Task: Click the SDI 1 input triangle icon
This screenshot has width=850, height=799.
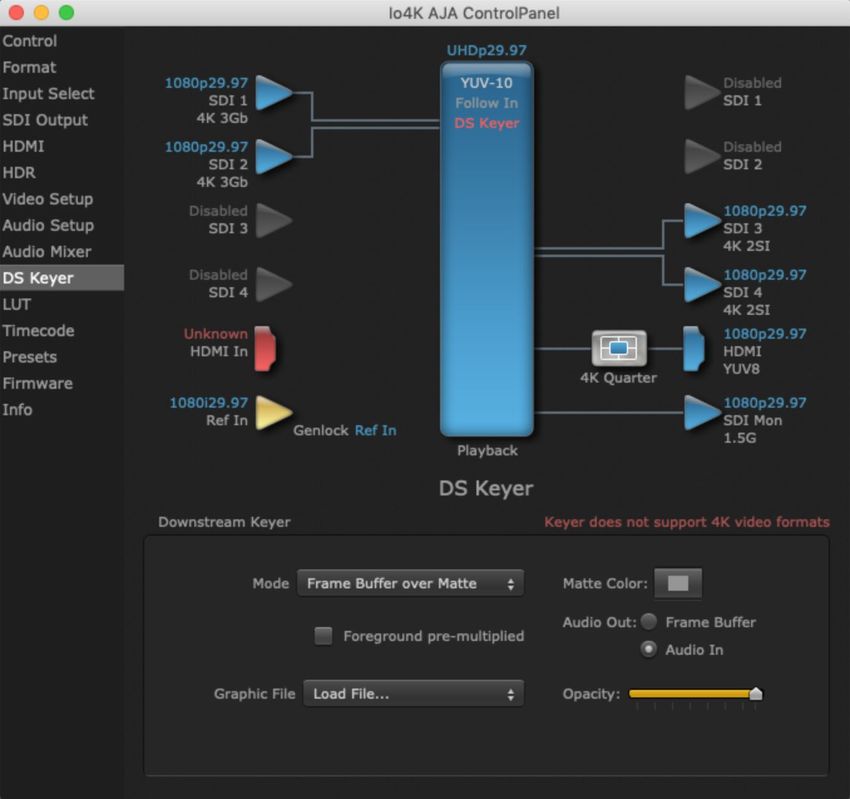Action: click(x=274, y=93)
